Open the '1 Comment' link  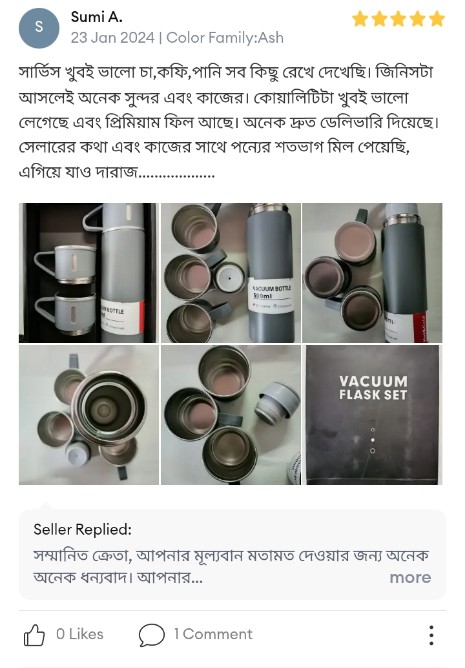[213, 634]
